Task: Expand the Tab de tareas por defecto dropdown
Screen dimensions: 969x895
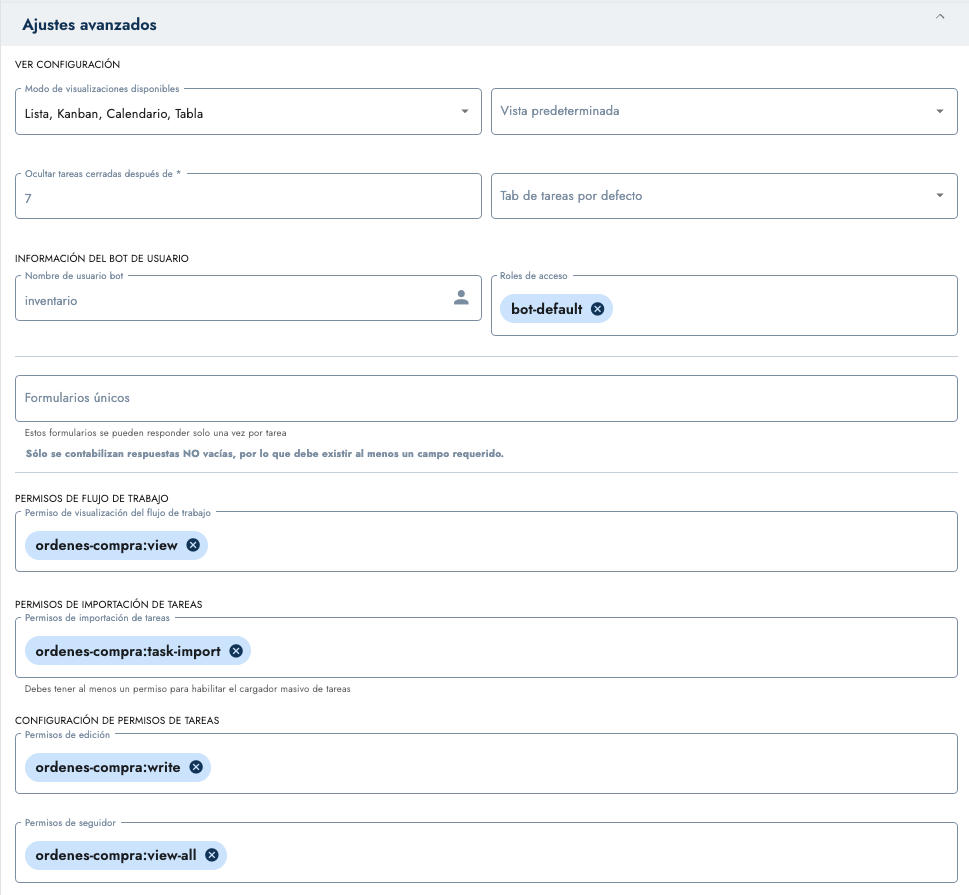Action: tap(939, 196)
